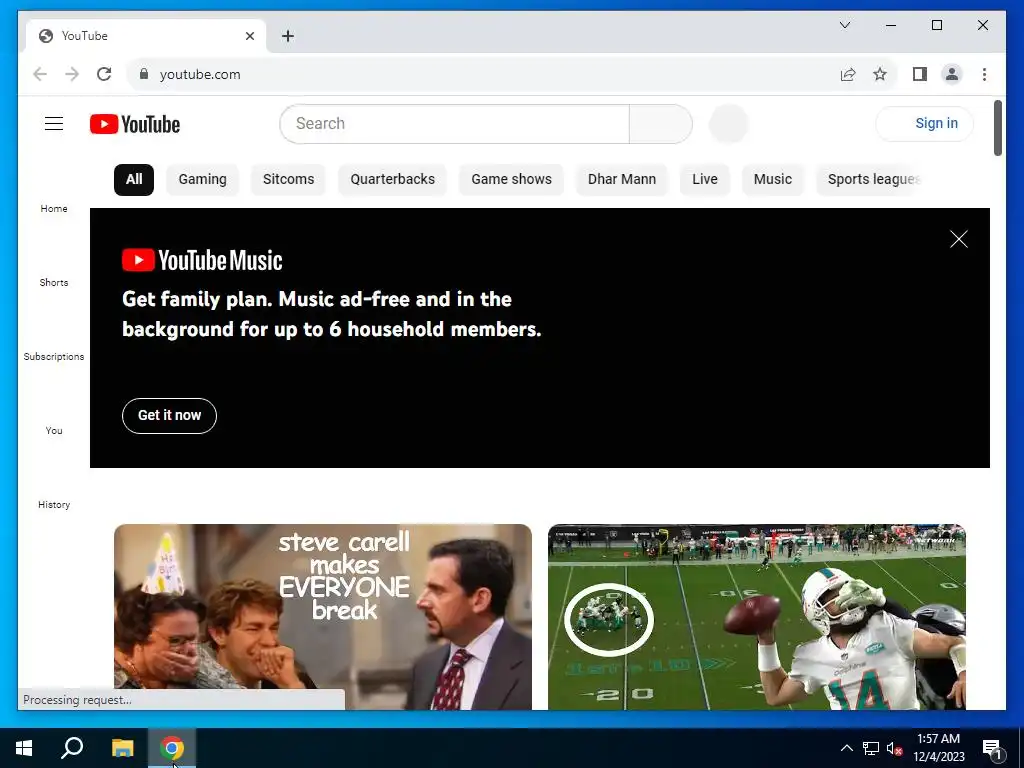The image size is (1024, 768).
Task: Select the Live filter chip
Action: coord(705,180)
